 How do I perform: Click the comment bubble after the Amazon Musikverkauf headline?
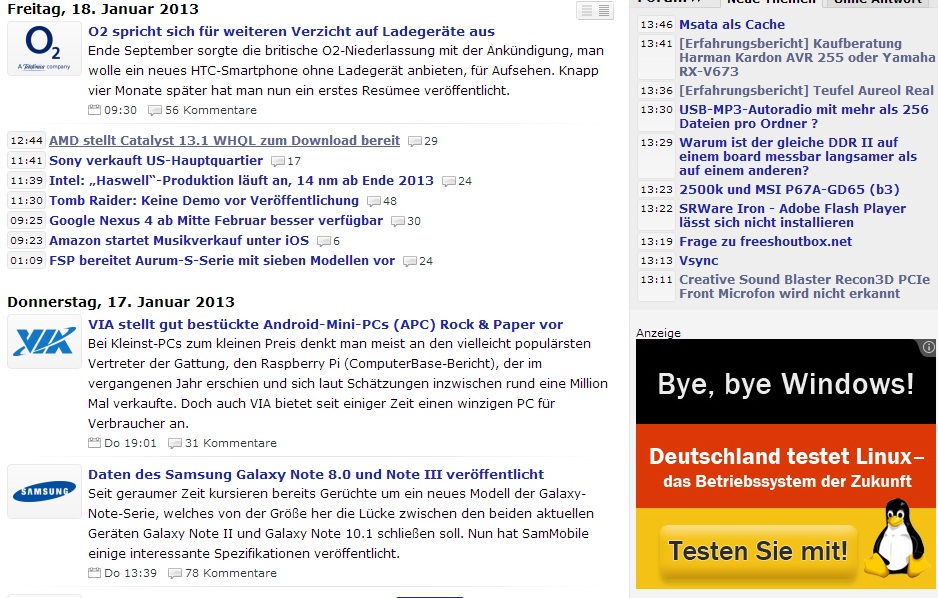click(324, 242)
